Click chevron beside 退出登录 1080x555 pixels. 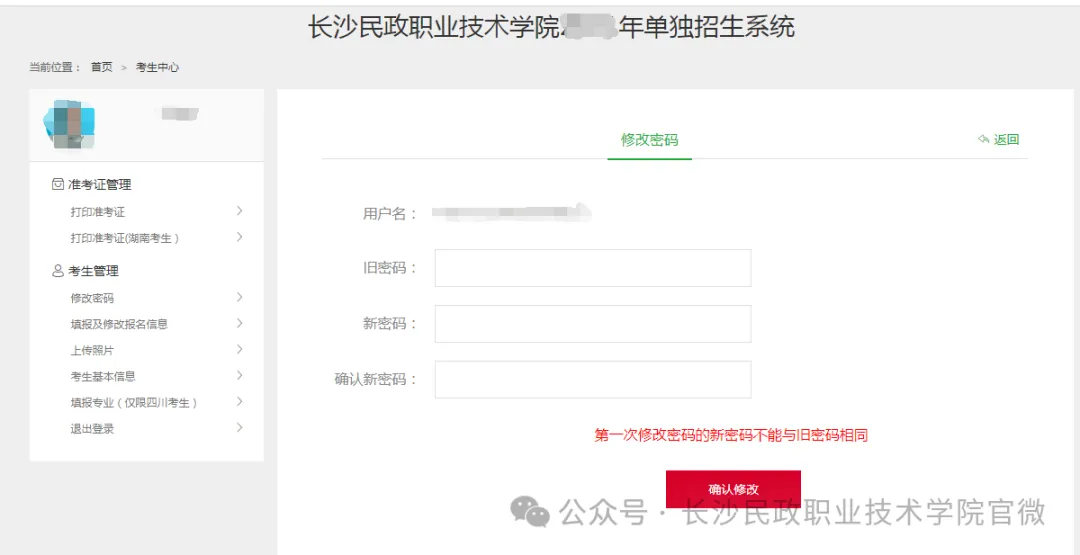[240, 428]
